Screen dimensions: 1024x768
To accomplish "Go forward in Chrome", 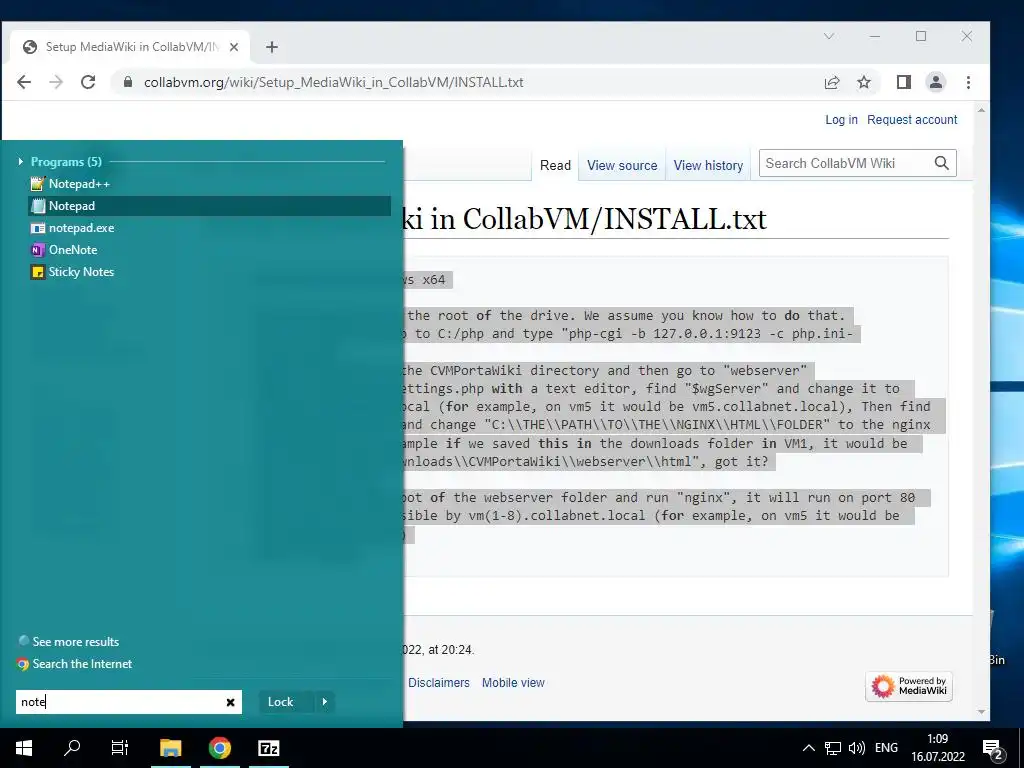I will (56, 82).
